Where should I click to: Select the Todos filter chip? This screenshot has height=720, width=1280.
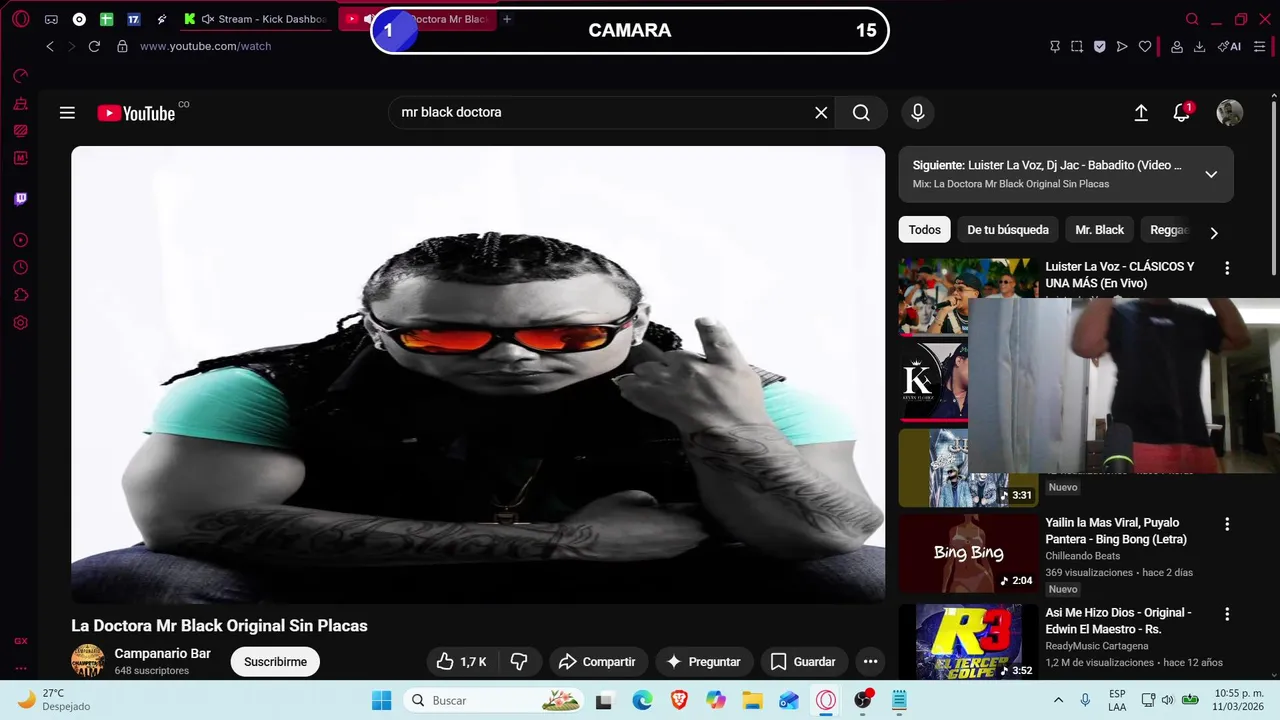coord(924,230)
